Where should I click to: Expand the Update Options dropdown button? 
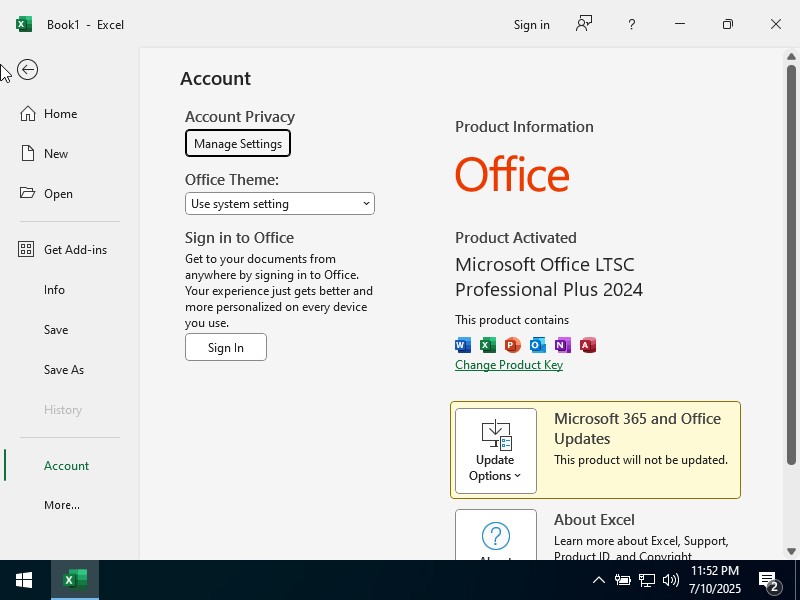(495, 451)
